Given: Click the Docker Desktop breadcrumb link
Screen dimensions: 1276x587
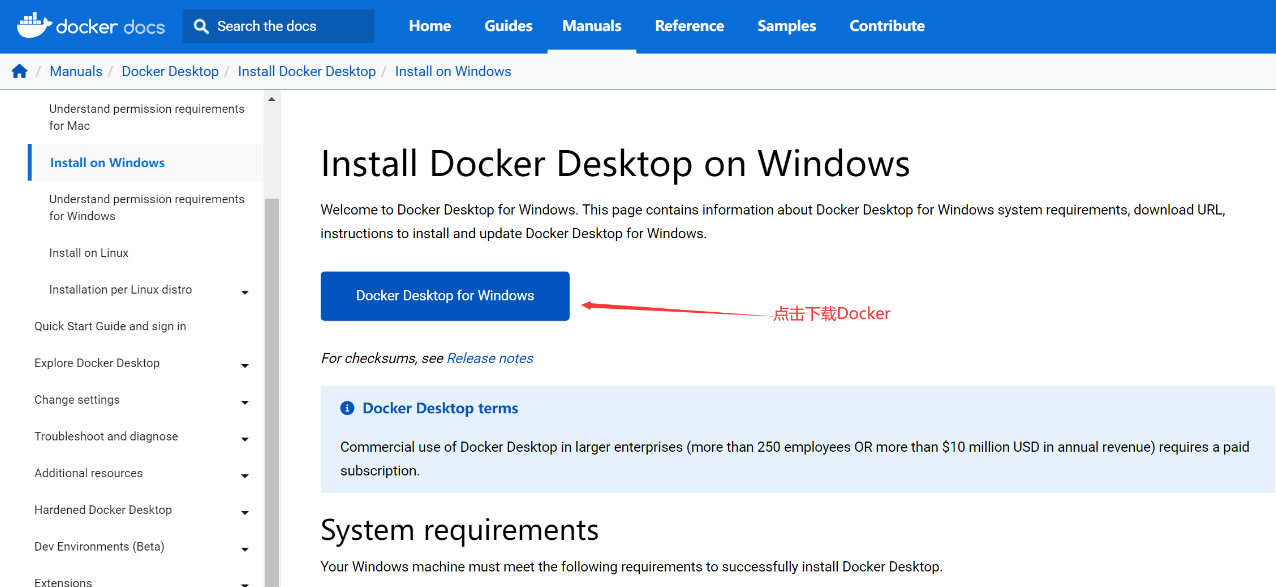Looking at the screenshot, I should (170, 71).
